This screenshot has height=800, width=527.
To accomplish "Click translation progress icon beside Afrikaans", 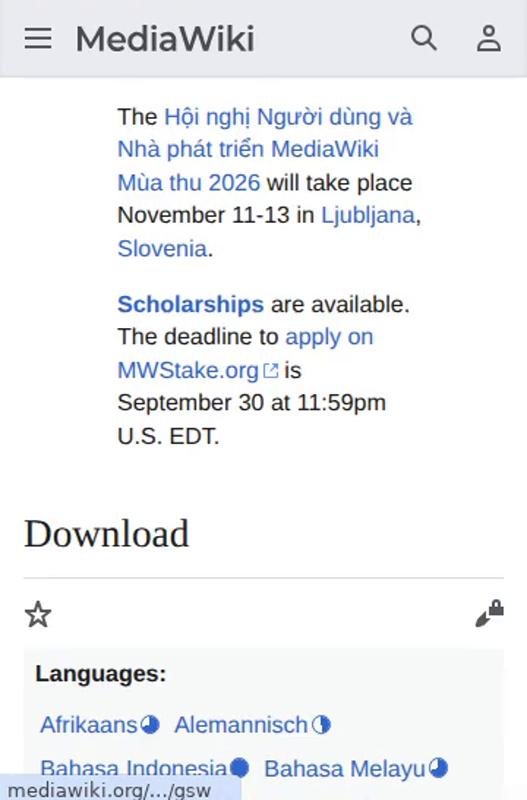I will 150,724.
